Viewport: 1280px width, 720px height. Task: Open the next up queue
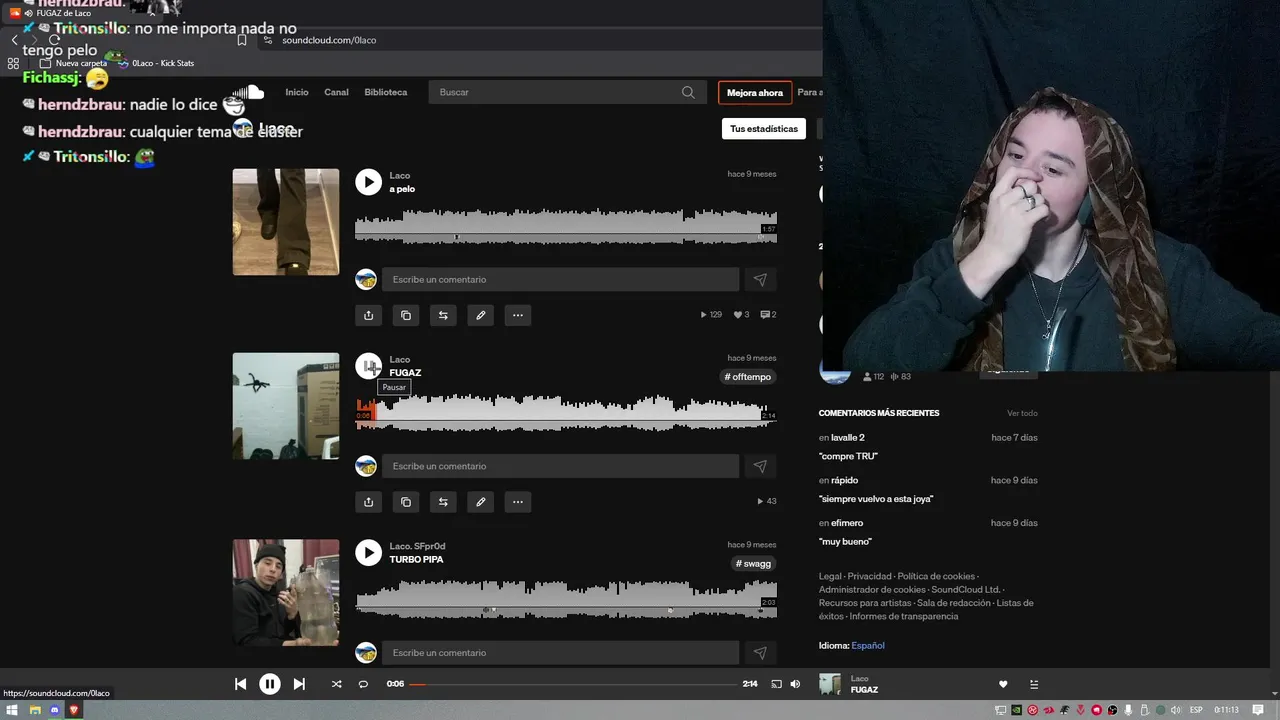coord(1034,685)
